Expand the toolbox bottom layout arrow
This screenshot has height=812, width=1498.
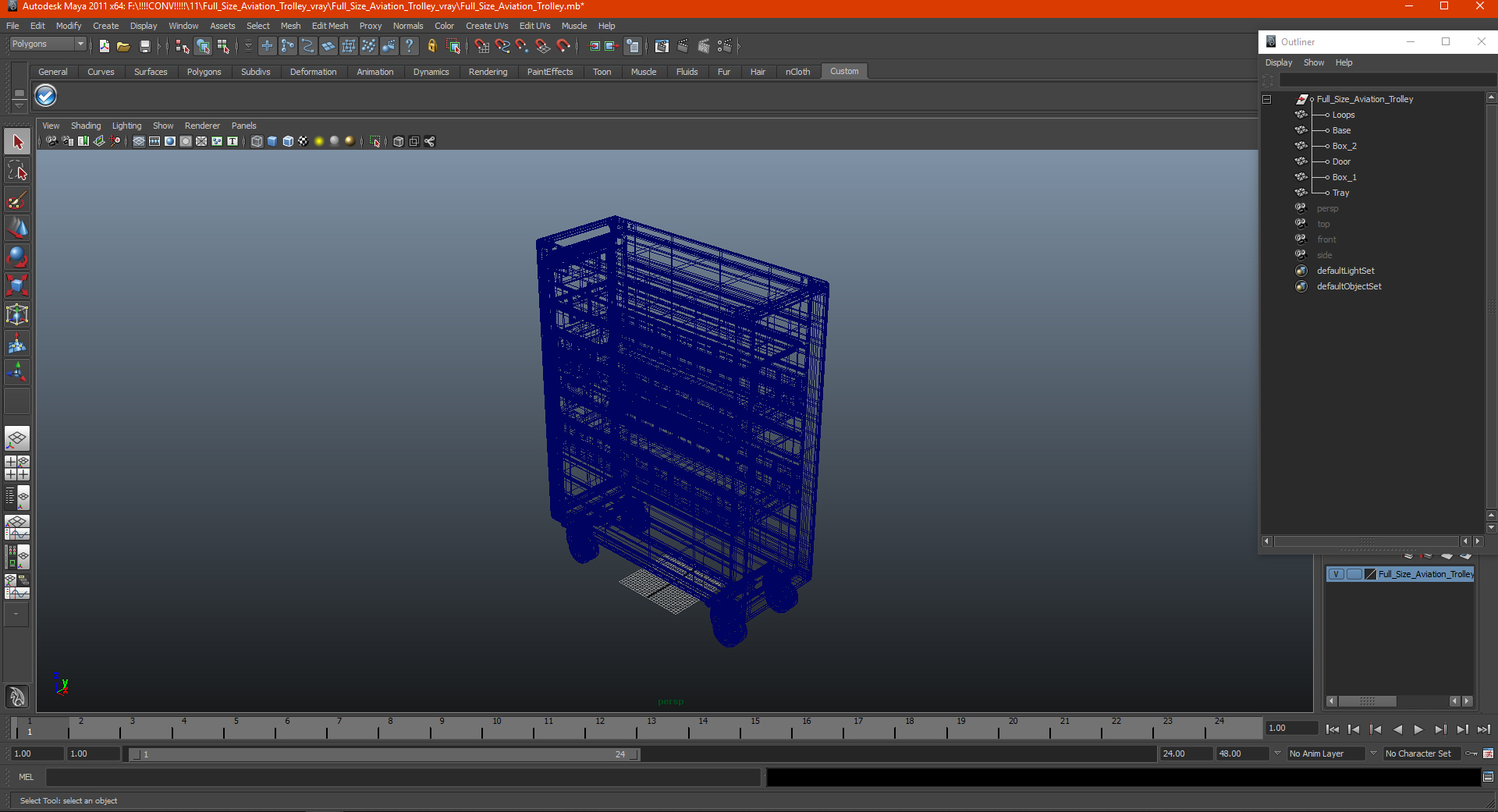16,615
